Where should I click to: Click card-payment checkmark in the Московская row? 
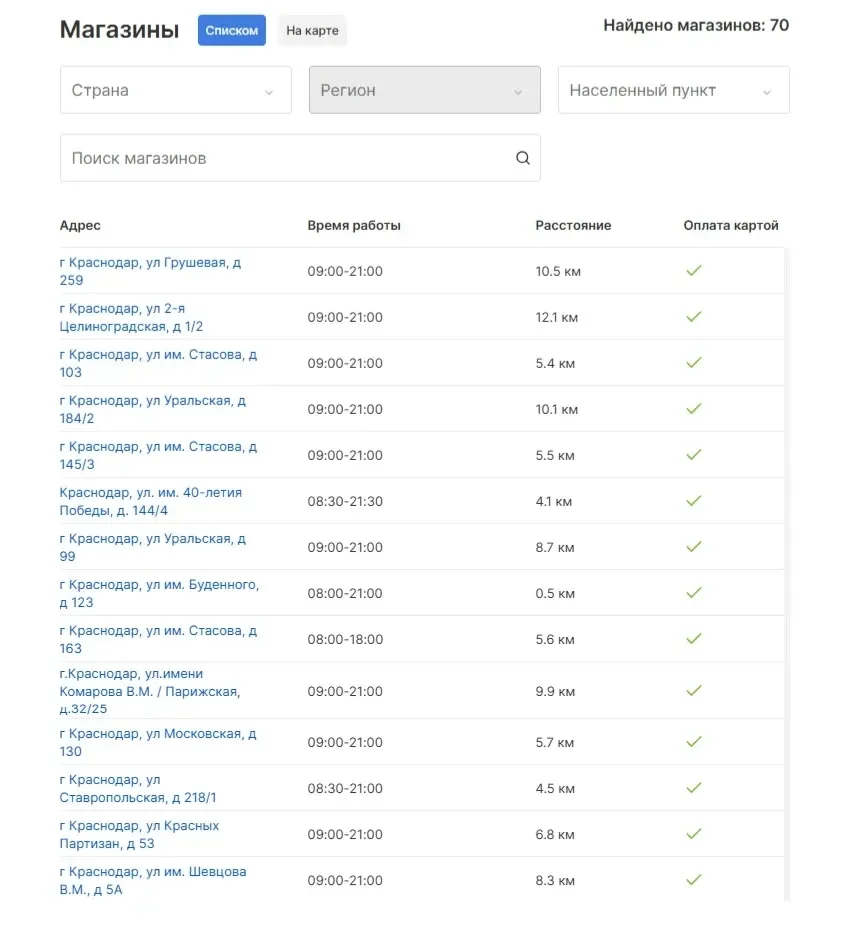[x=694, y=742]
